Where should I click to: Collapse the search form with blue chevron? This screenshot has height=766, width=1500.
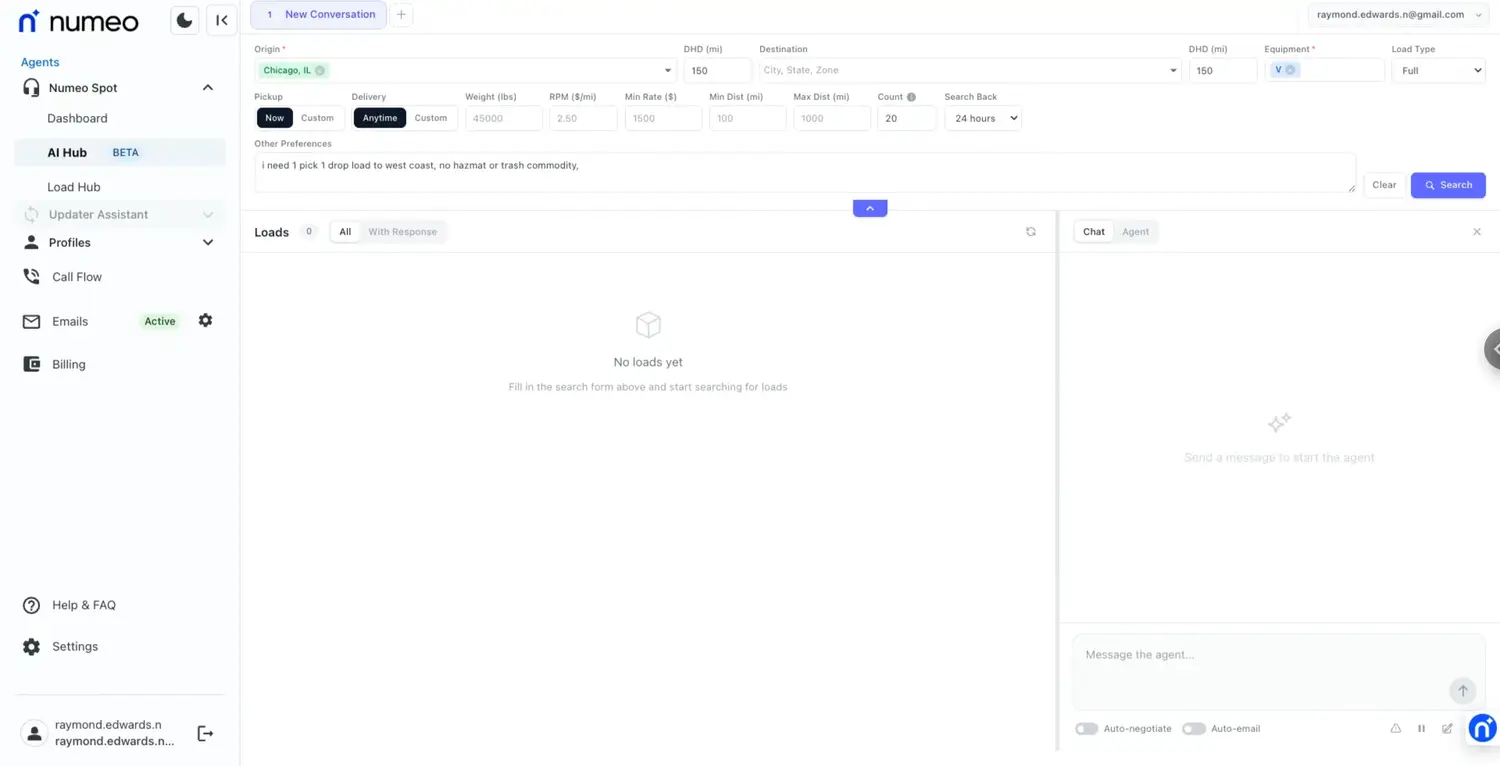pos(870,208)
